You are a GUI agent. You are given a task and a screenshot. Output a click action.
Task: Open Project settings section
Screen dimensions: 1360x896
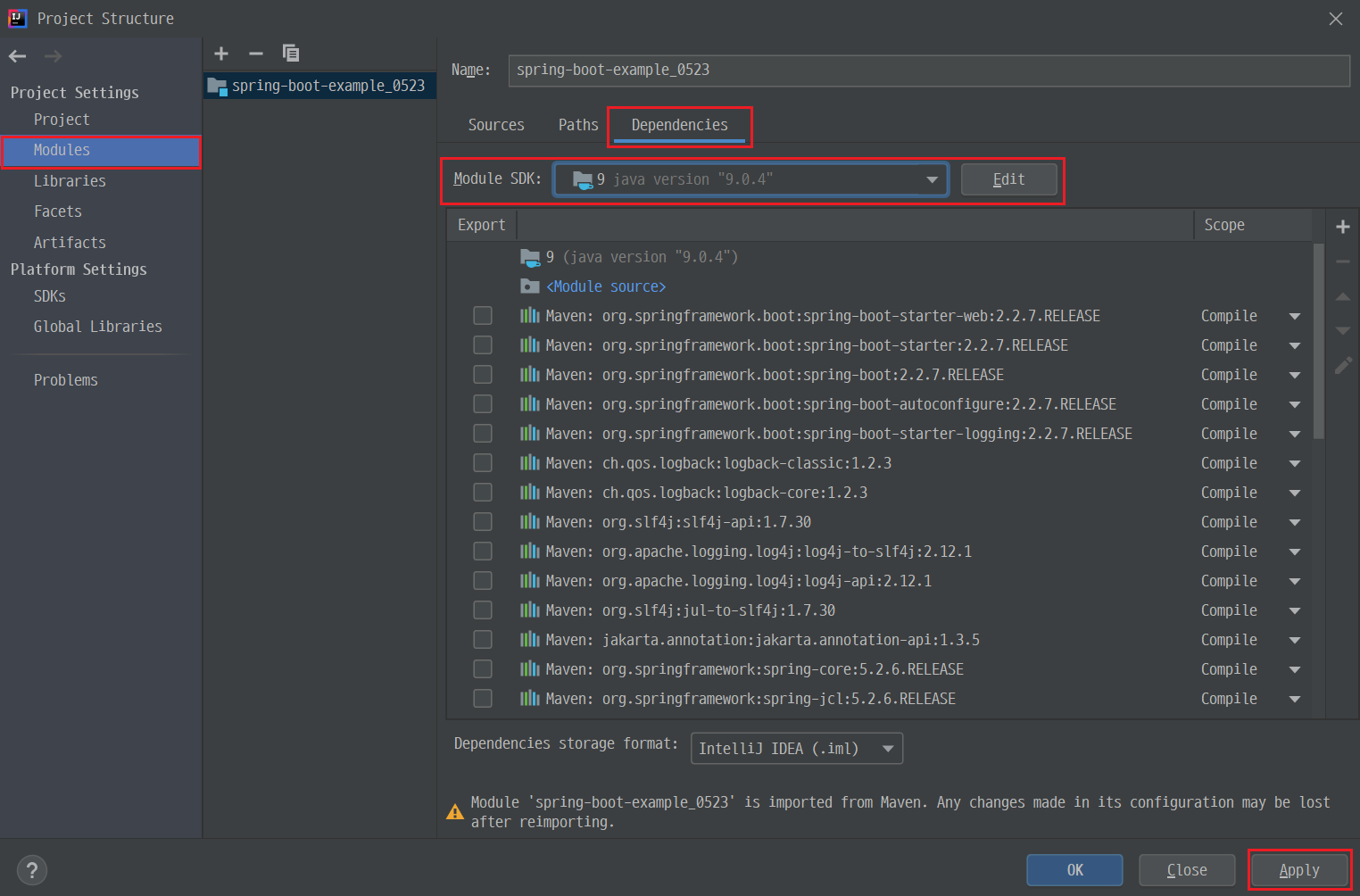pyautogui.click(x=62, y=120)
